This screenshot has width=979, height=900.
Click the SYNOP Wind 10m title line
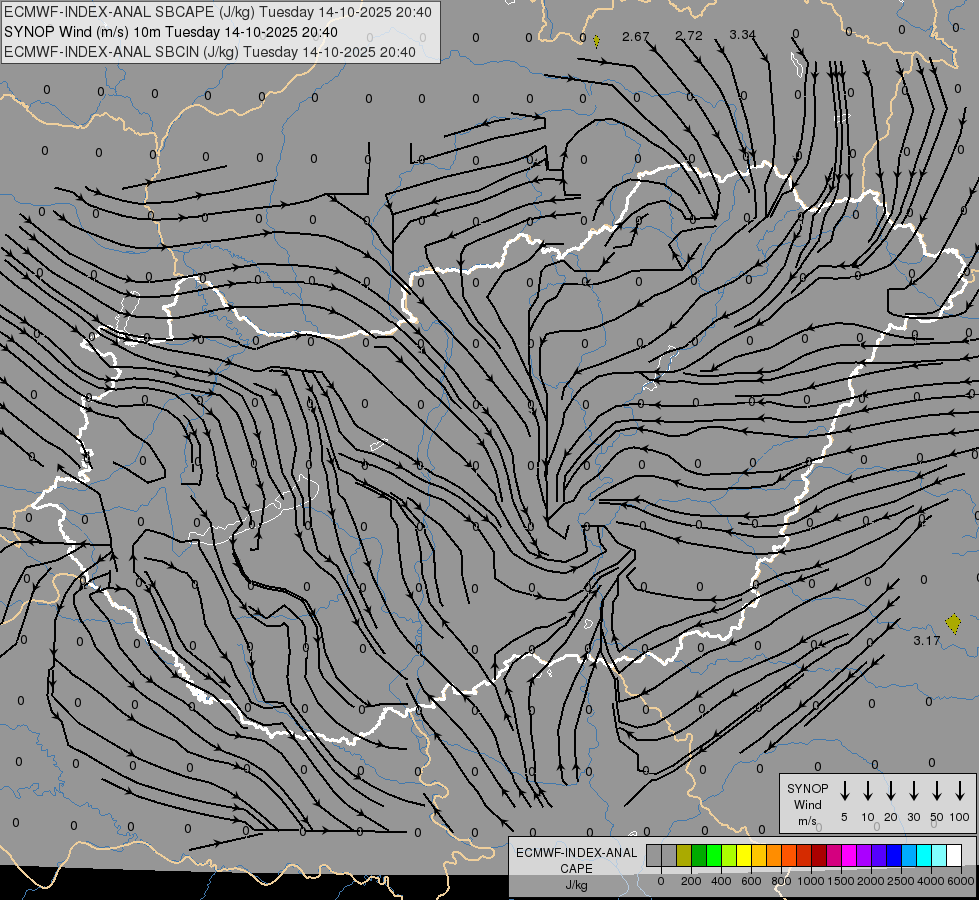coord(171,32)
